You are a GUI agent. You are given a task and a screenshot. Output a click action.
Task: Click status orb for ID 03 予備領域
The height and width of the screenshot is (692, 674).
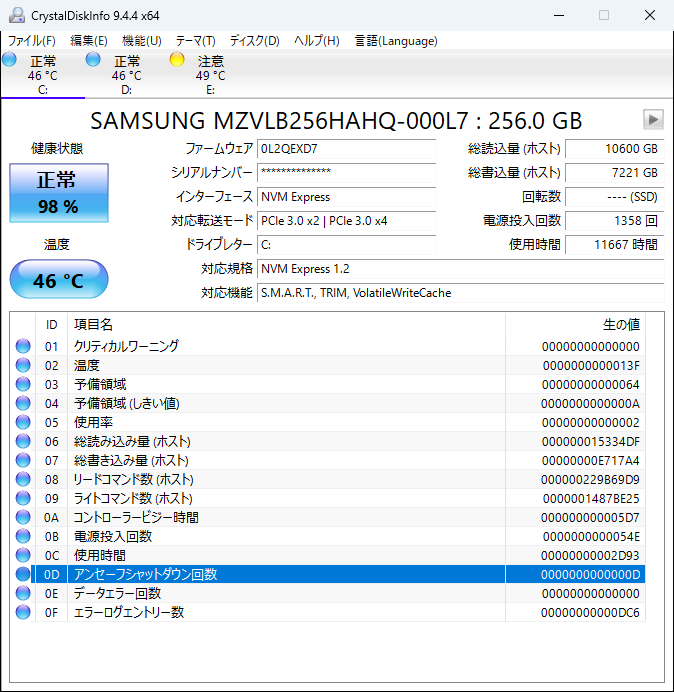tap(23, 384)
